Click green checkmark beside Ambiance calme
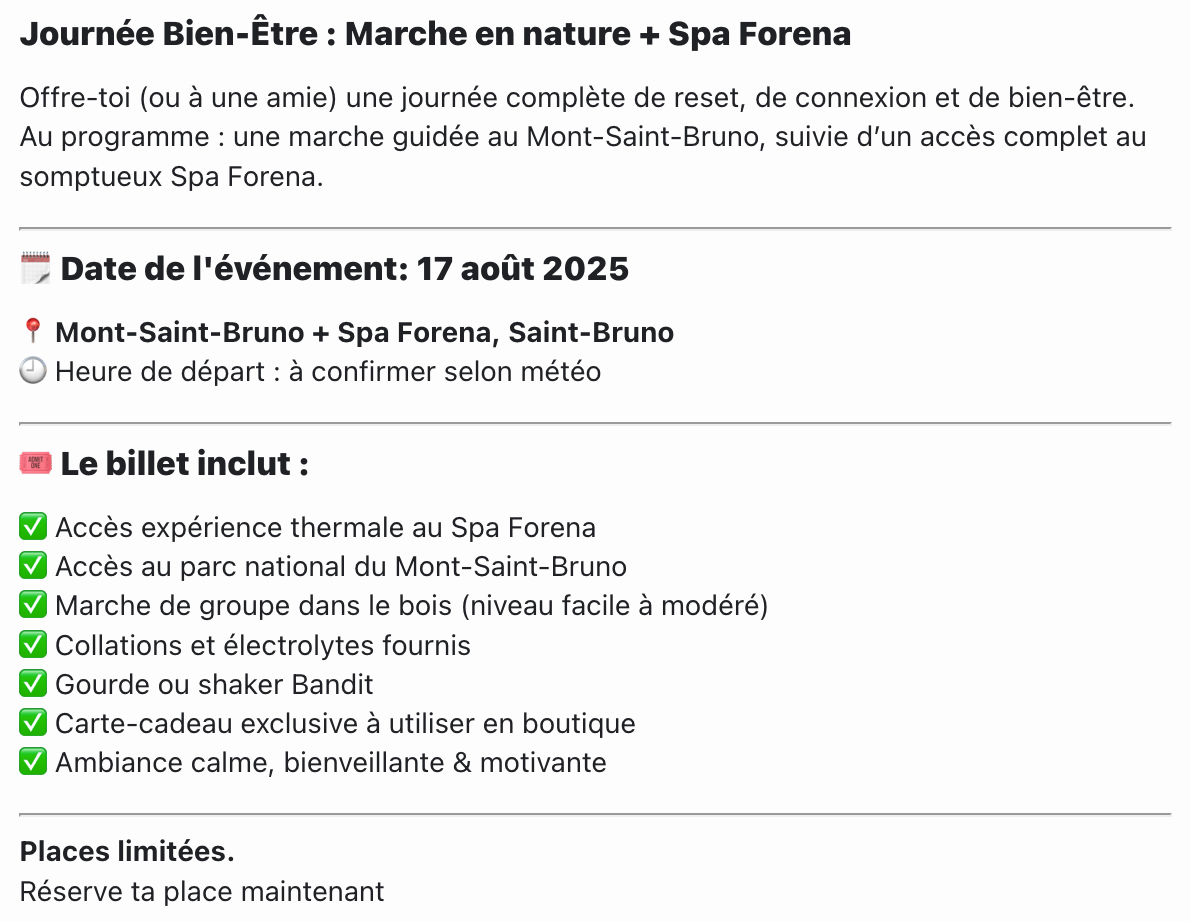This screenshot has width=1190, height=922. point(33,762)
